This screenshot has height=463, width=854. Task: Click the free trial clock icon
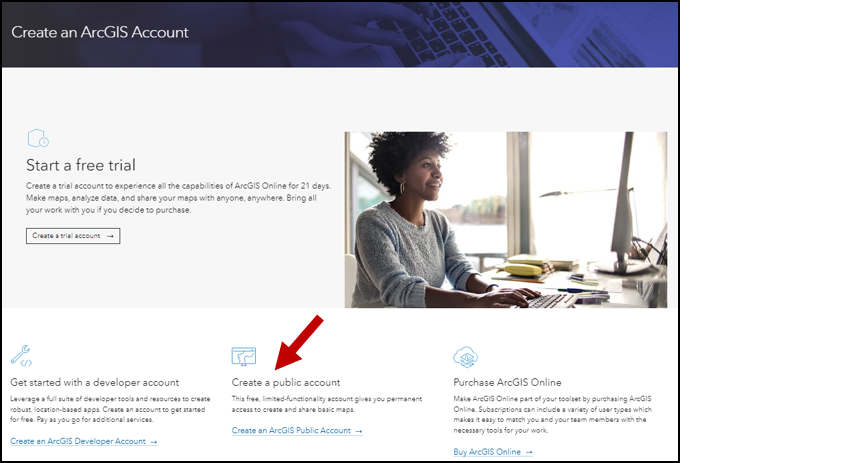point(38,138)
